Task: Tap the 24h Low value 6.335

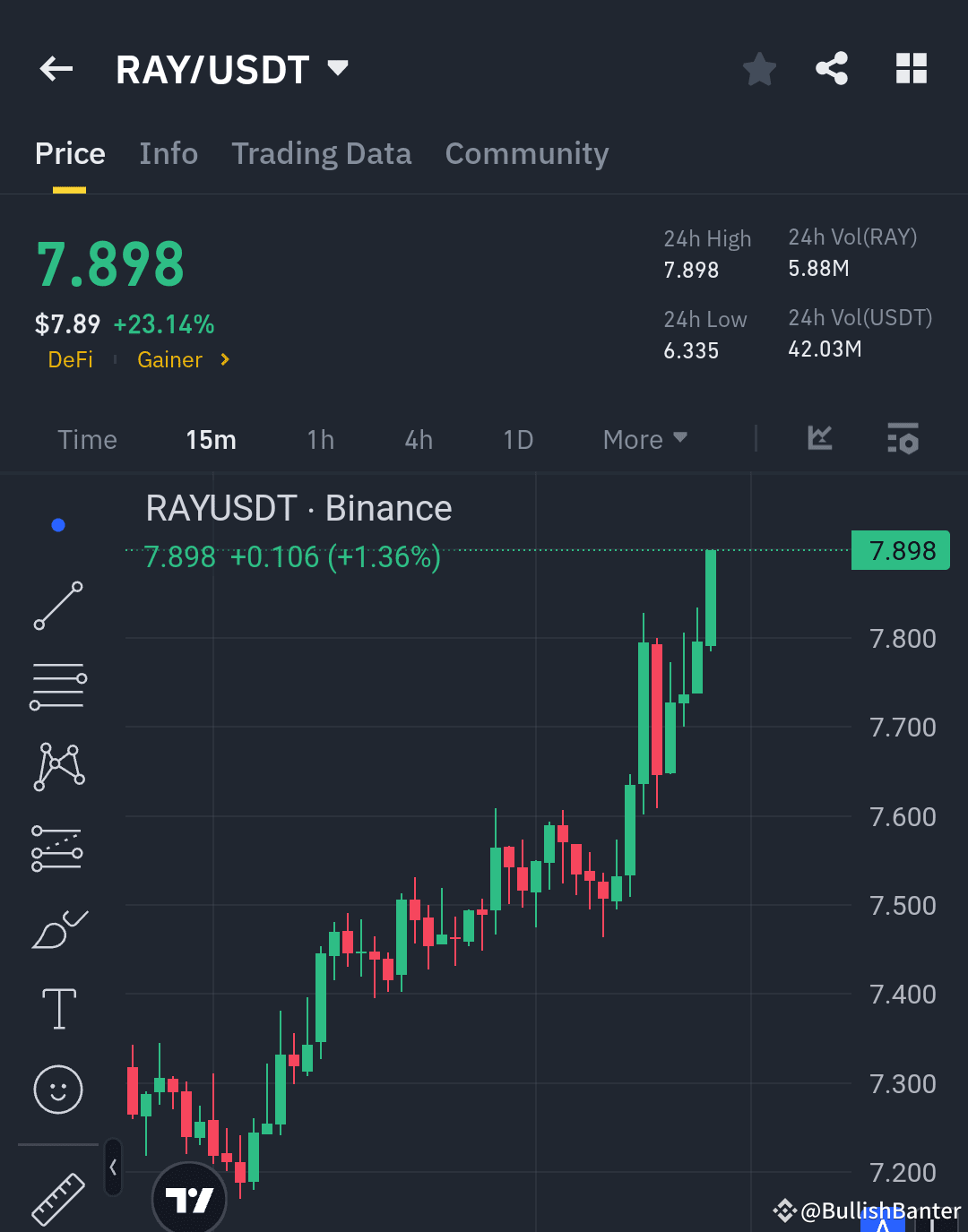Action: click(x=691, y=350)
